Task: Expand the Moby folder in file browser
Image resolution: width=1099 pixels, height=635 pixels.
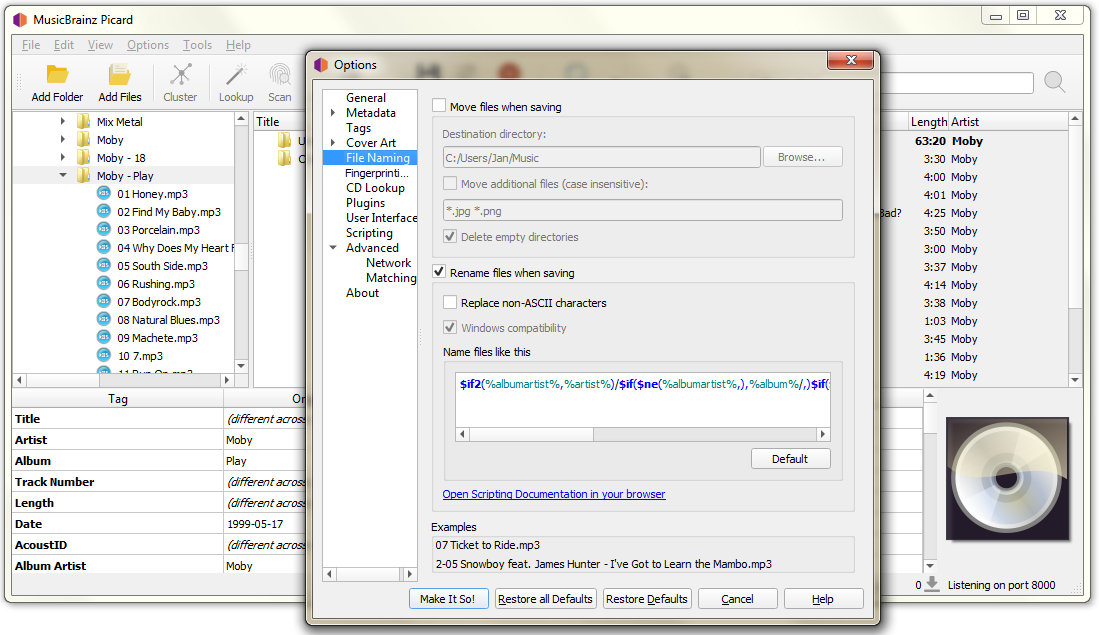Action: [63, 139]
